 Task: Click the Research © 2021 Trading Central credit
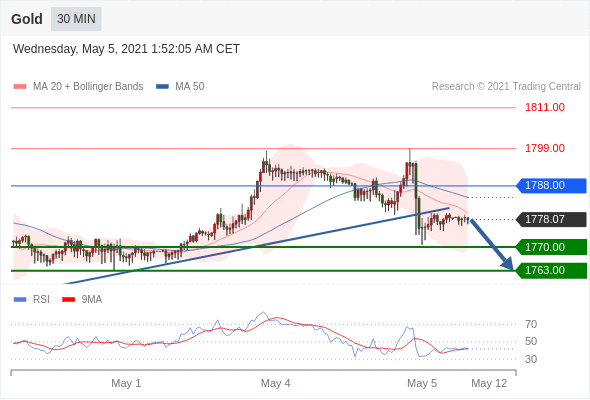tap(506, 87)
